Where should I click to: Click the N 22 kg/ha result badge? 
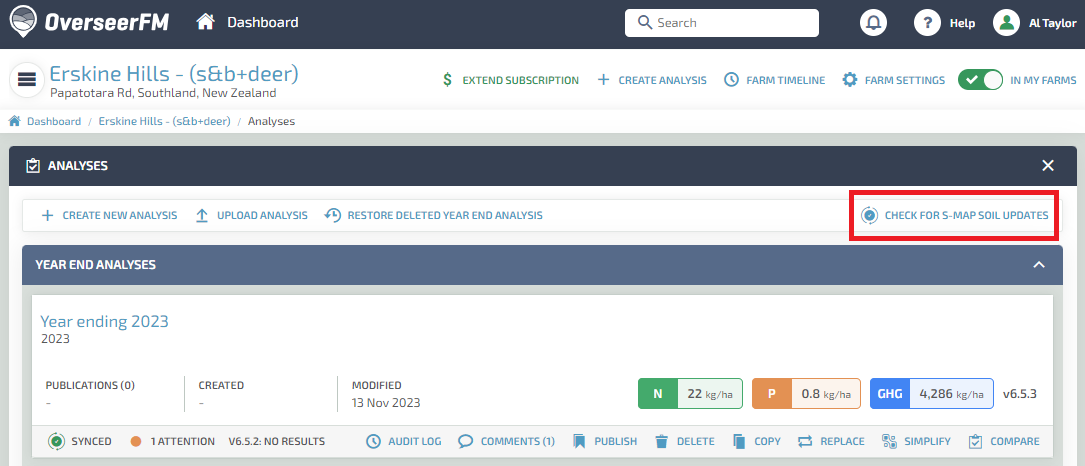click(690, 394)
